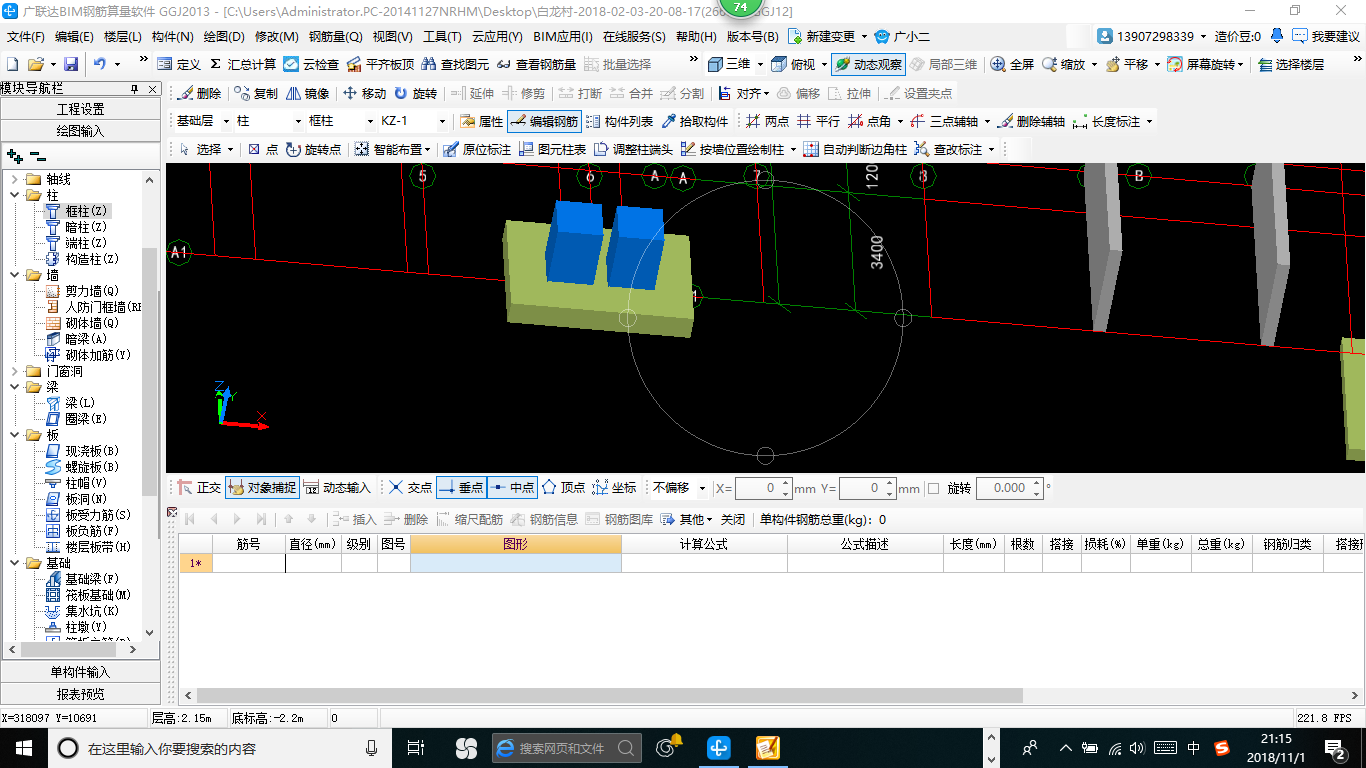Click 原位标注 in-place annotation tool

[477, 149]
